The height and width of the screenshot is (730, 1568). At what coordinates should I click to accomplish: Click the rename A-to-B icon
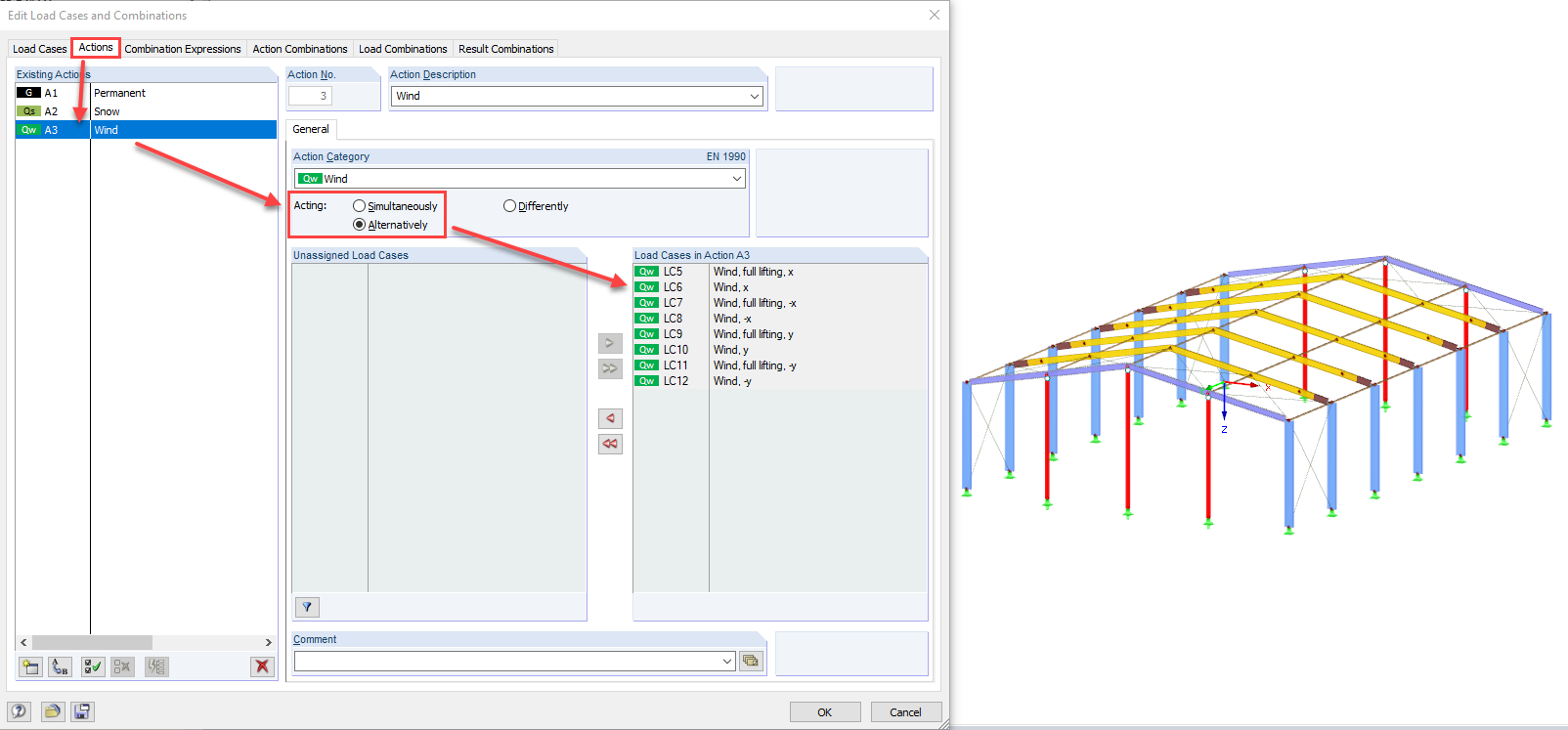[x=61, y=666]
